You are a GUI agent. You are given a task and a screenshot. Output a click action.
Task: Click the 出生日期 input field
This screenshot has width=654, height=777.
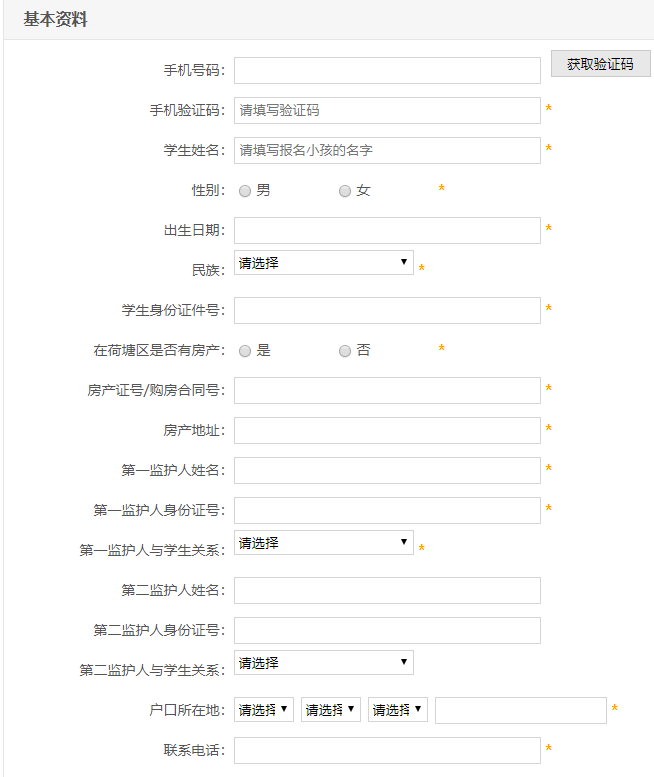(x=387, y=230)
